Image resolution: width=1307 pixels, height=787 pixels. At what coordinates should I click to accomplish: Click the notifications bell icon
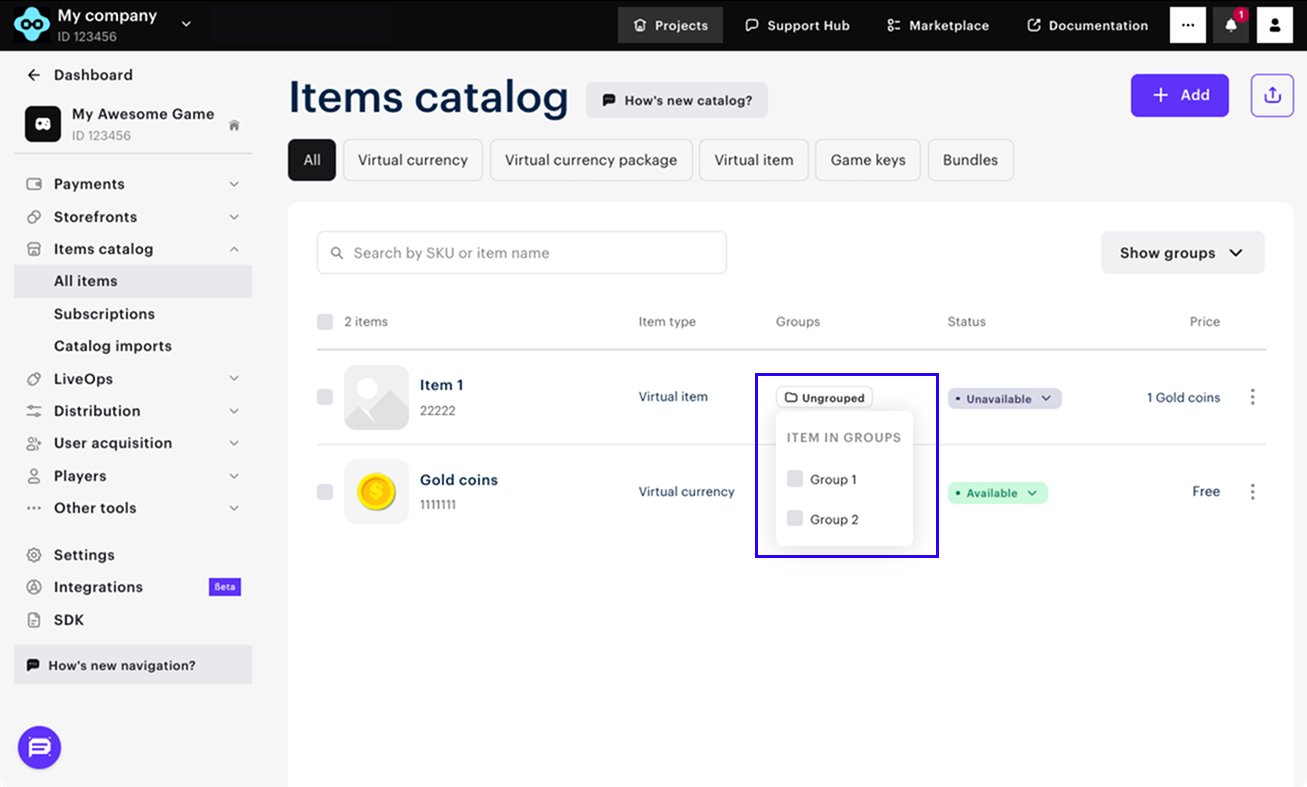point(1231,26)
